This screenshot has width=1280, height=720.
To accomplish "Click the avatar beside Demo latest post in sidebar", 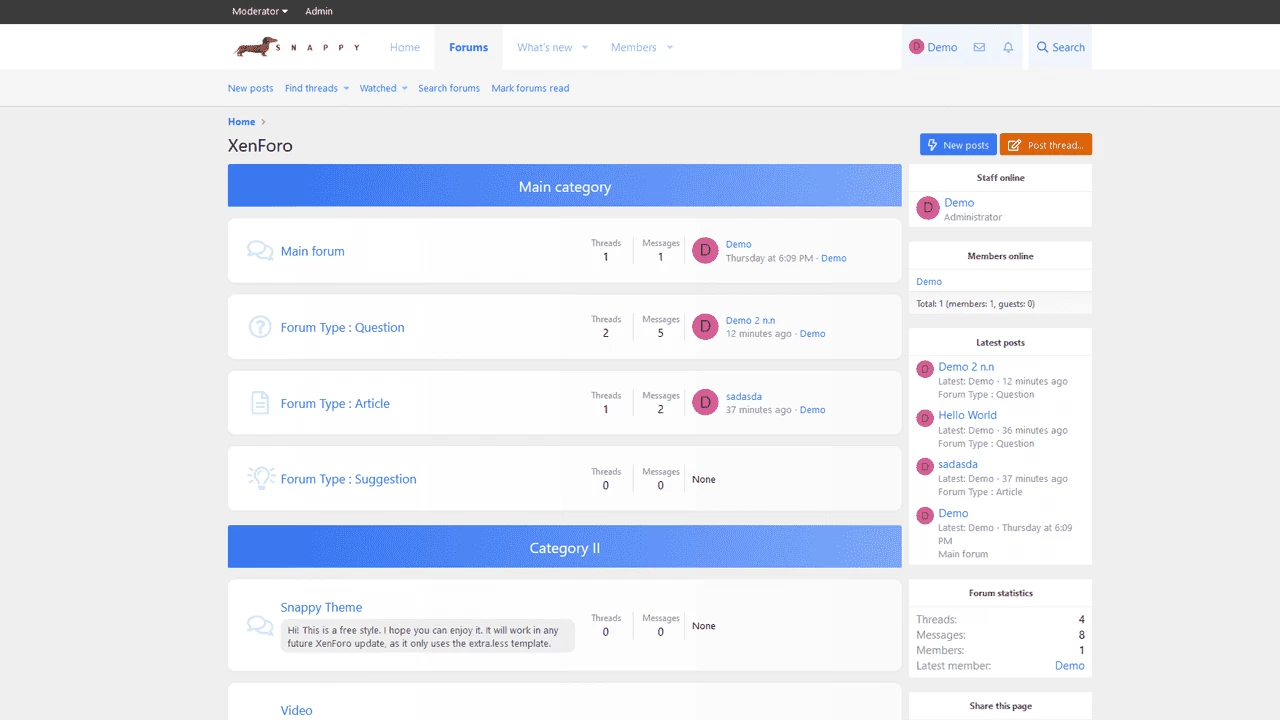I will [x=925, y=516].
